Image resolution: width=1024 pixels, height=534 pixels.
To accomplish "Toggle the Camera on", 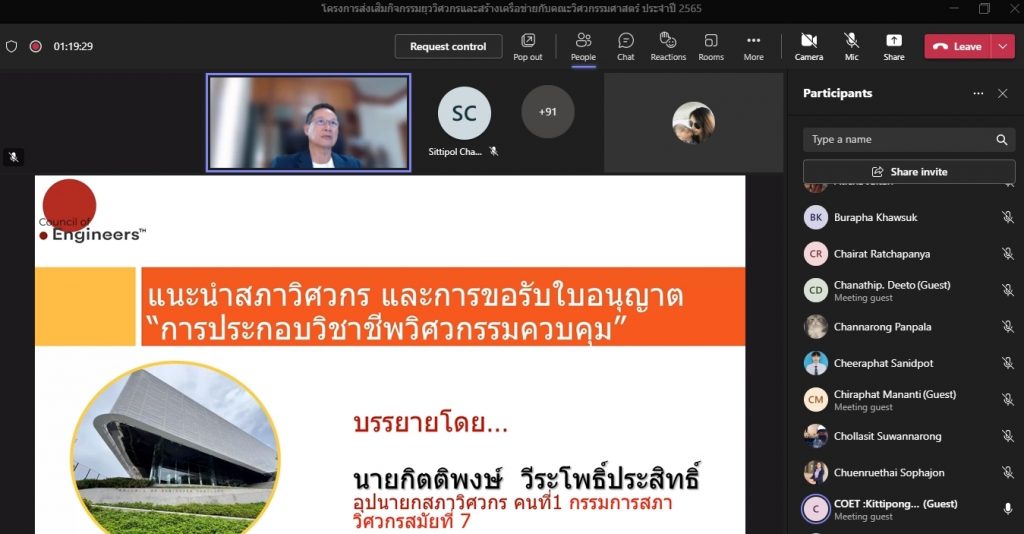I will point(809,46).
